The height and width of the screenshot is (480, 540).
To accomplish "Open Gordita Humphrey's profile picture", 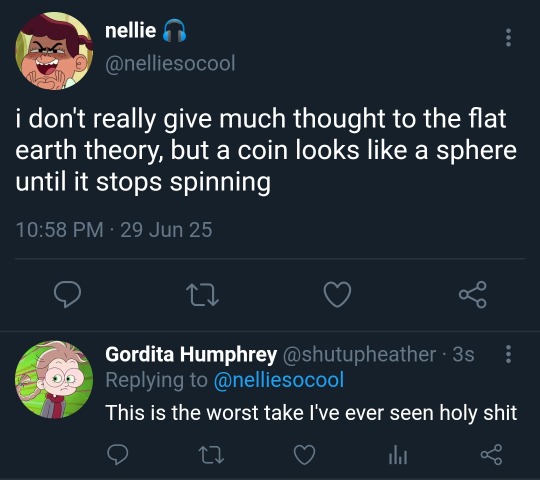I will [x=54, y=379].
